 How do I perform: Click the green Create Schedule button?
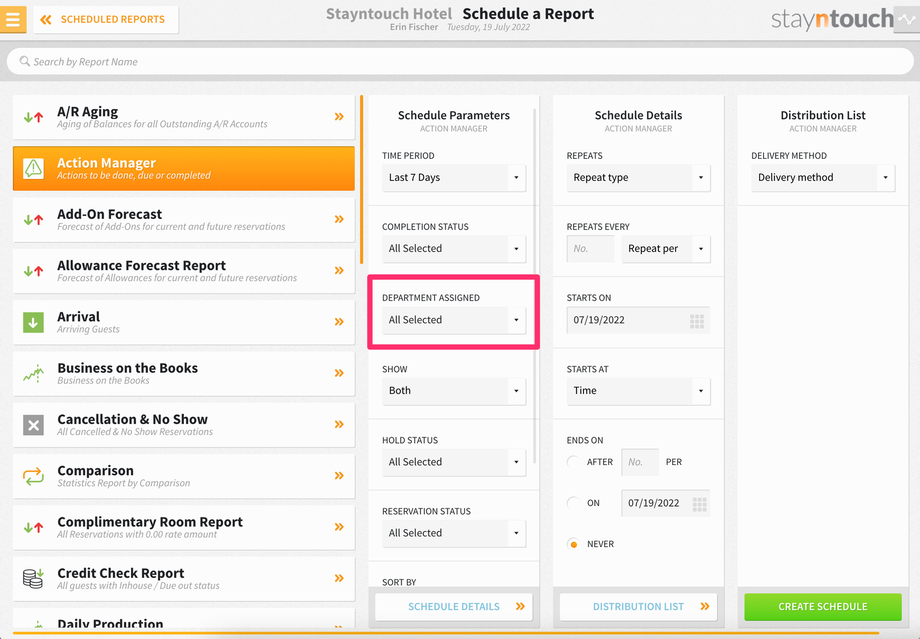[823, 607]
